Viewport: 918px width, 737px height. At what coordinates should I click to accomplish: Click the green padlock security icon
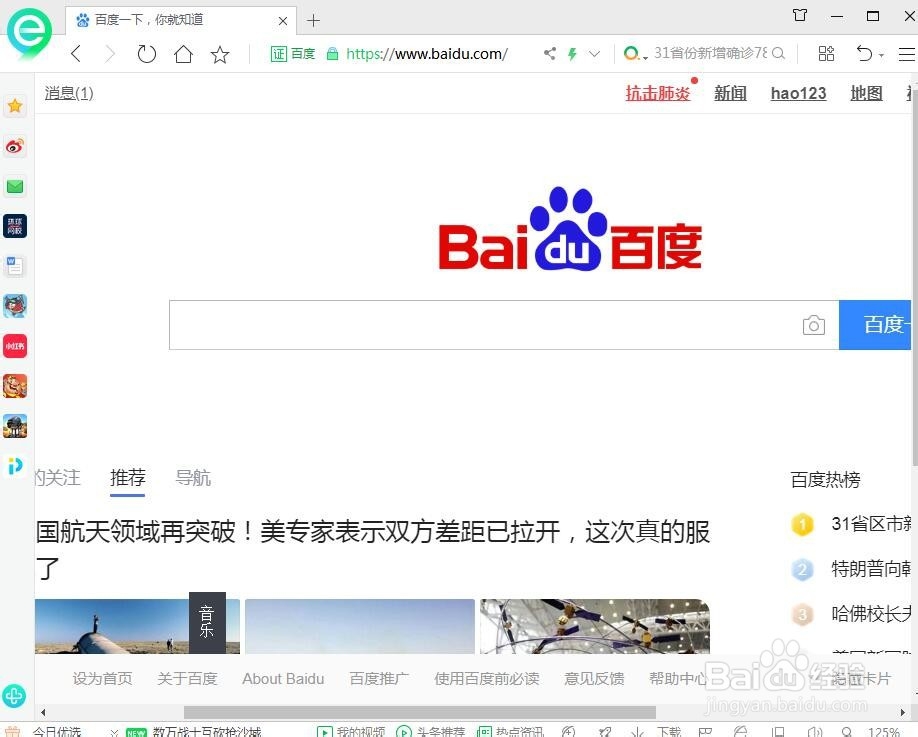[333, 54]
